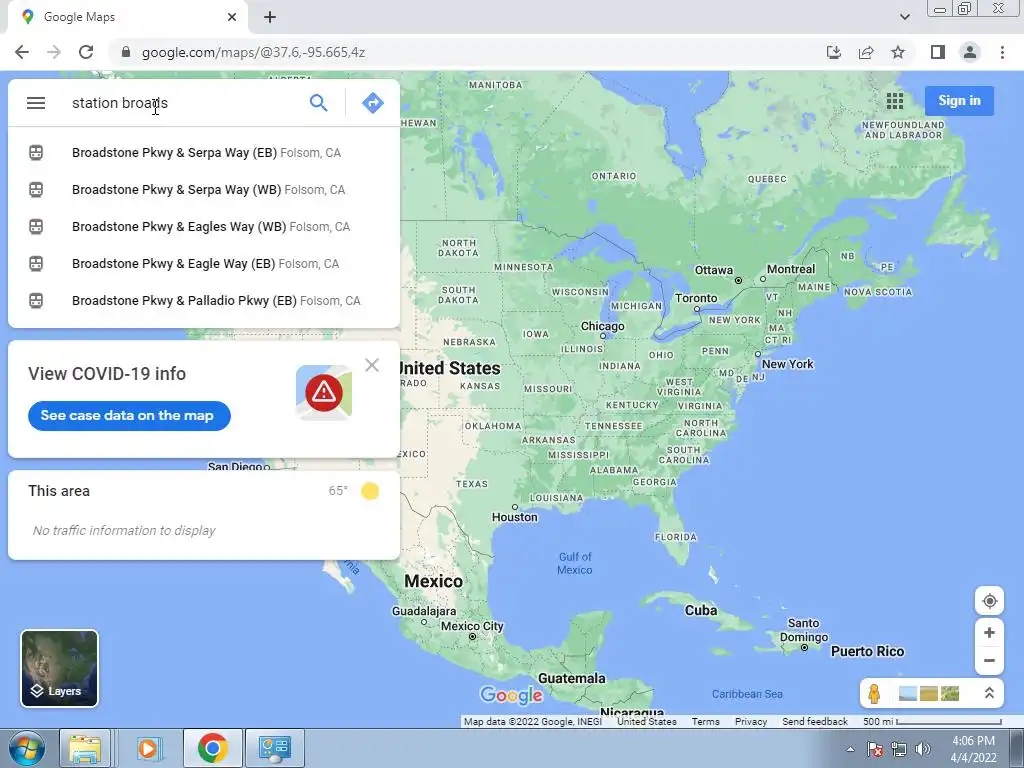Image resolution: width=1024 pixels, height=768 pixels.
Task: Toggle the 500 mi map scale
Action: point(932,722)
